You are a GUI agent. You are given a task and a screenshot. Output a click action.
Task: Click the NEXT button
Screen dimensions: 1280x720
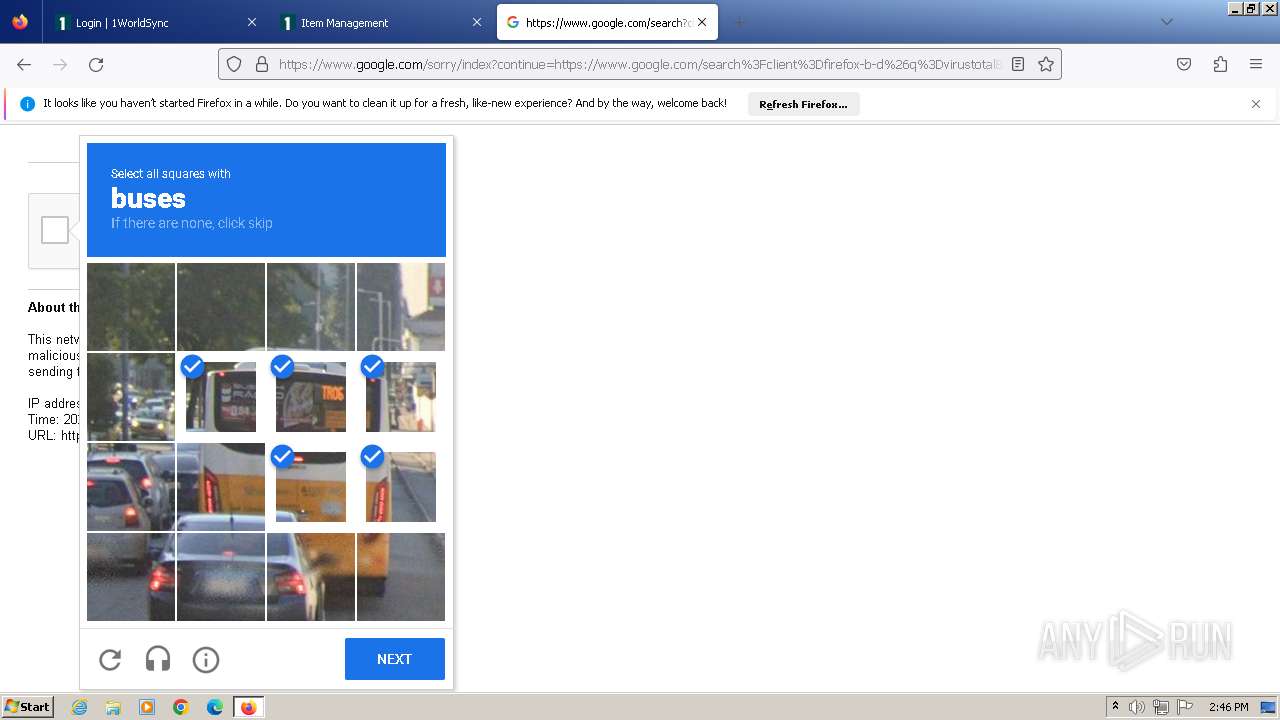click(x=395, y=659)
